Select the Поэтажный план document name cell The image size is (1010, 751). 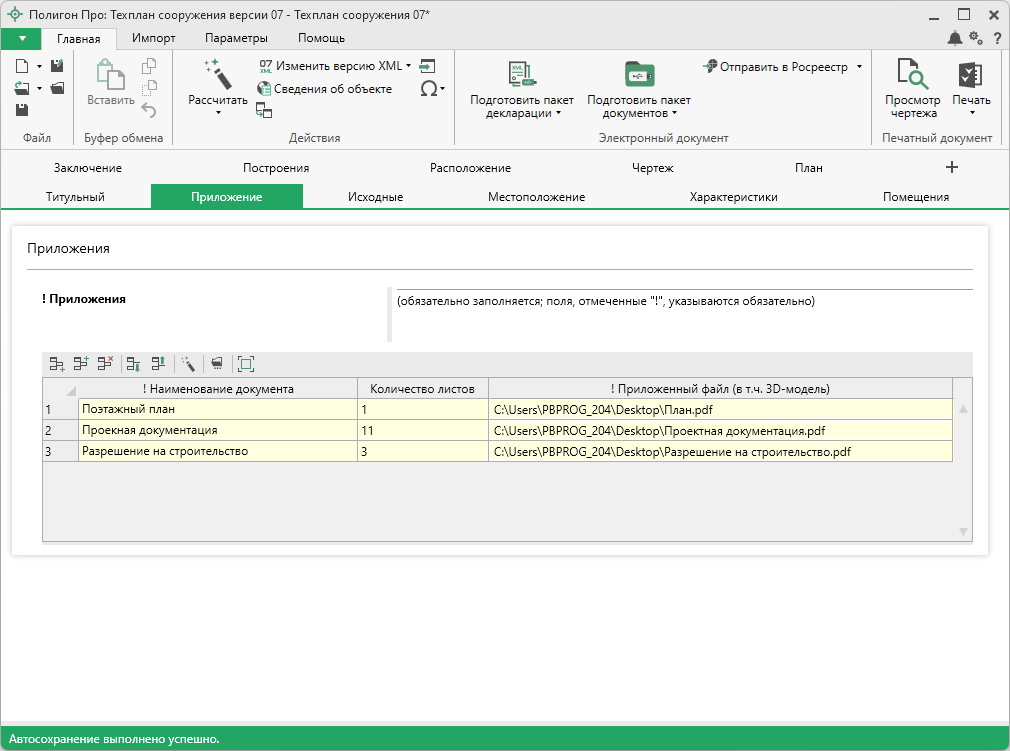coord(217,409)
